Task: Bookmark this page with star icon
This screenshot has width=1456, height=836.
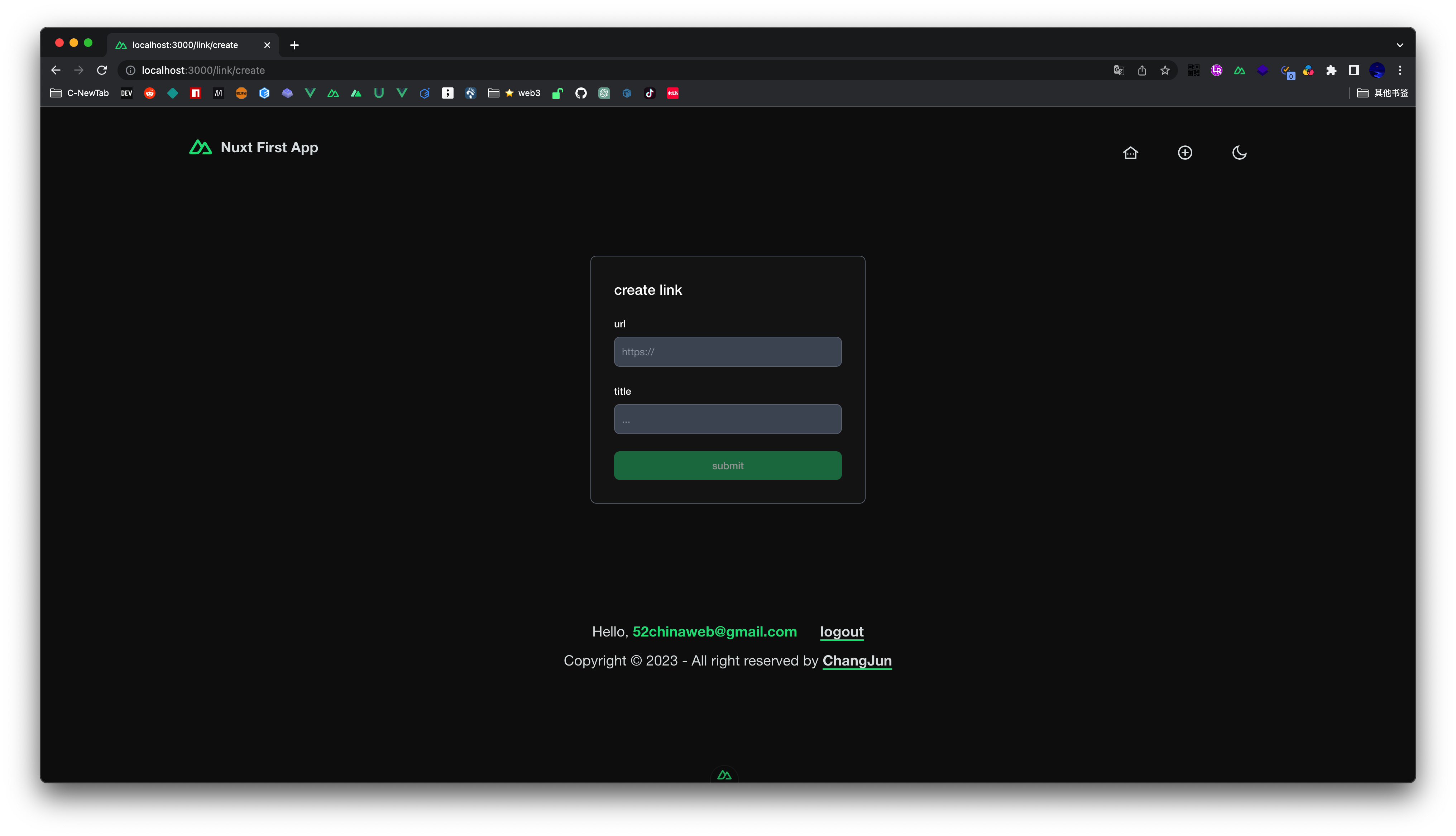Action: [1164, 70]
